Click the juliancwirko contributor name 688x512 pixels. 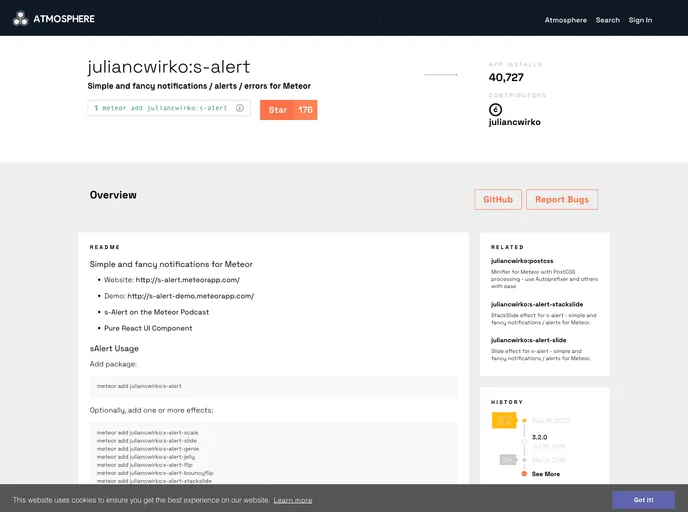[515, 122]
